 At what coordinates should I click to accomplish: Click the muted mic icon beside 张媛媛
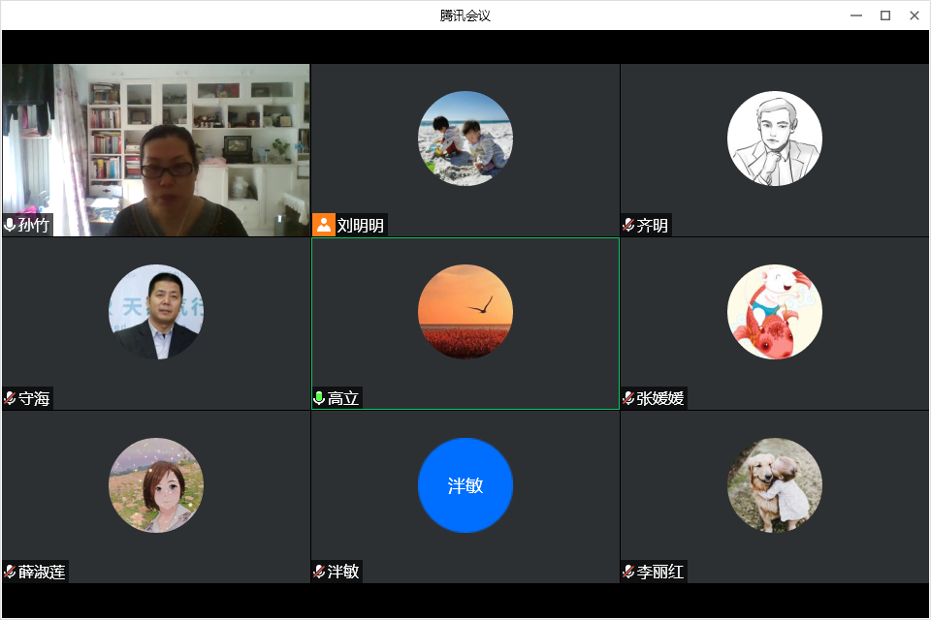[628, 398]
